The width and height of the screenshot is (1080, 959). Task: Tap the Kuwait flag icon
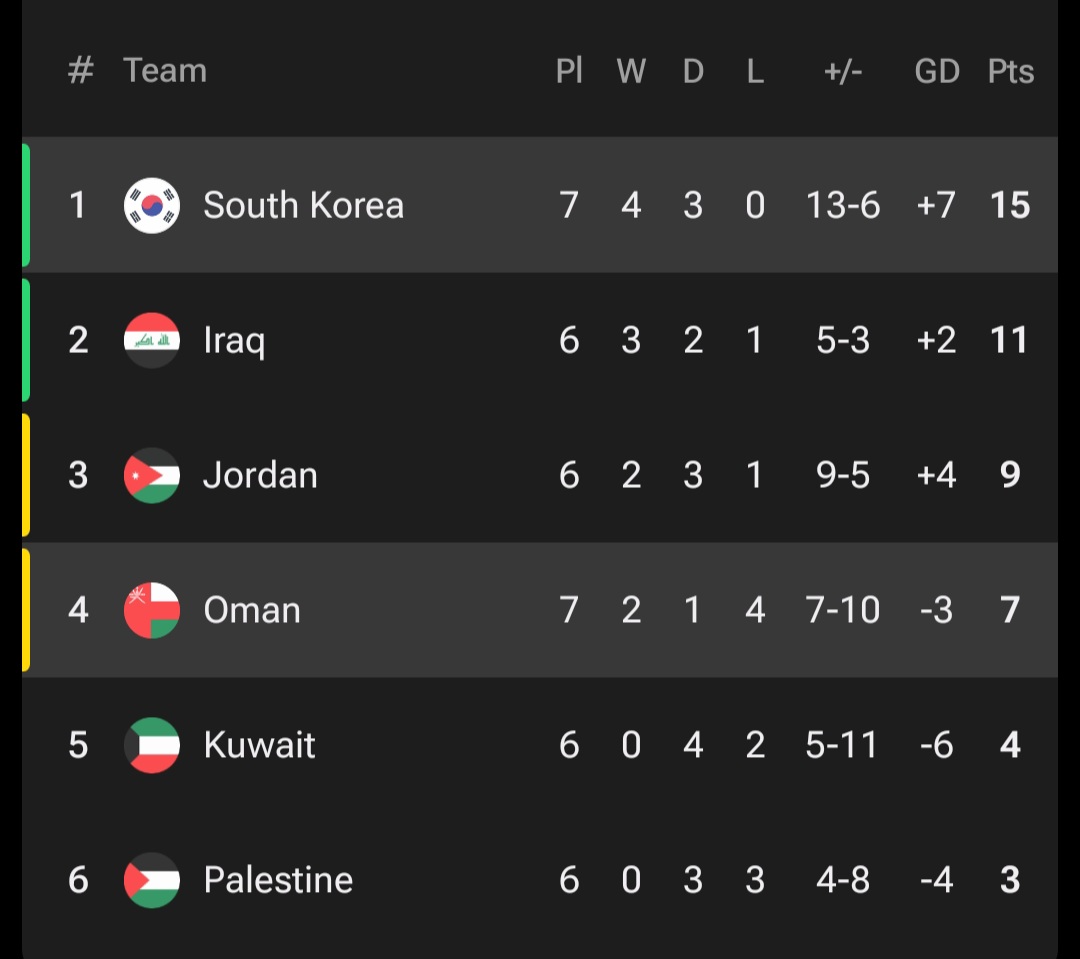click(x=152, y=745)
